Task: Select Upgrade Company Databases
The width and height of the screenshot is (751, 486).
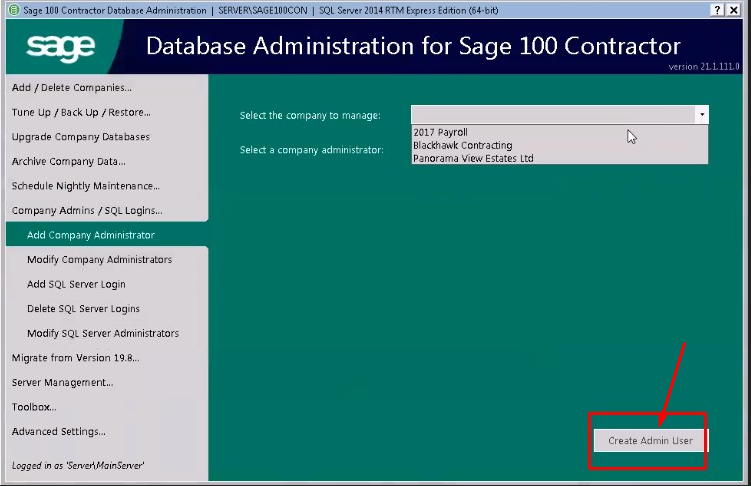Action: (x=80, y=137)
